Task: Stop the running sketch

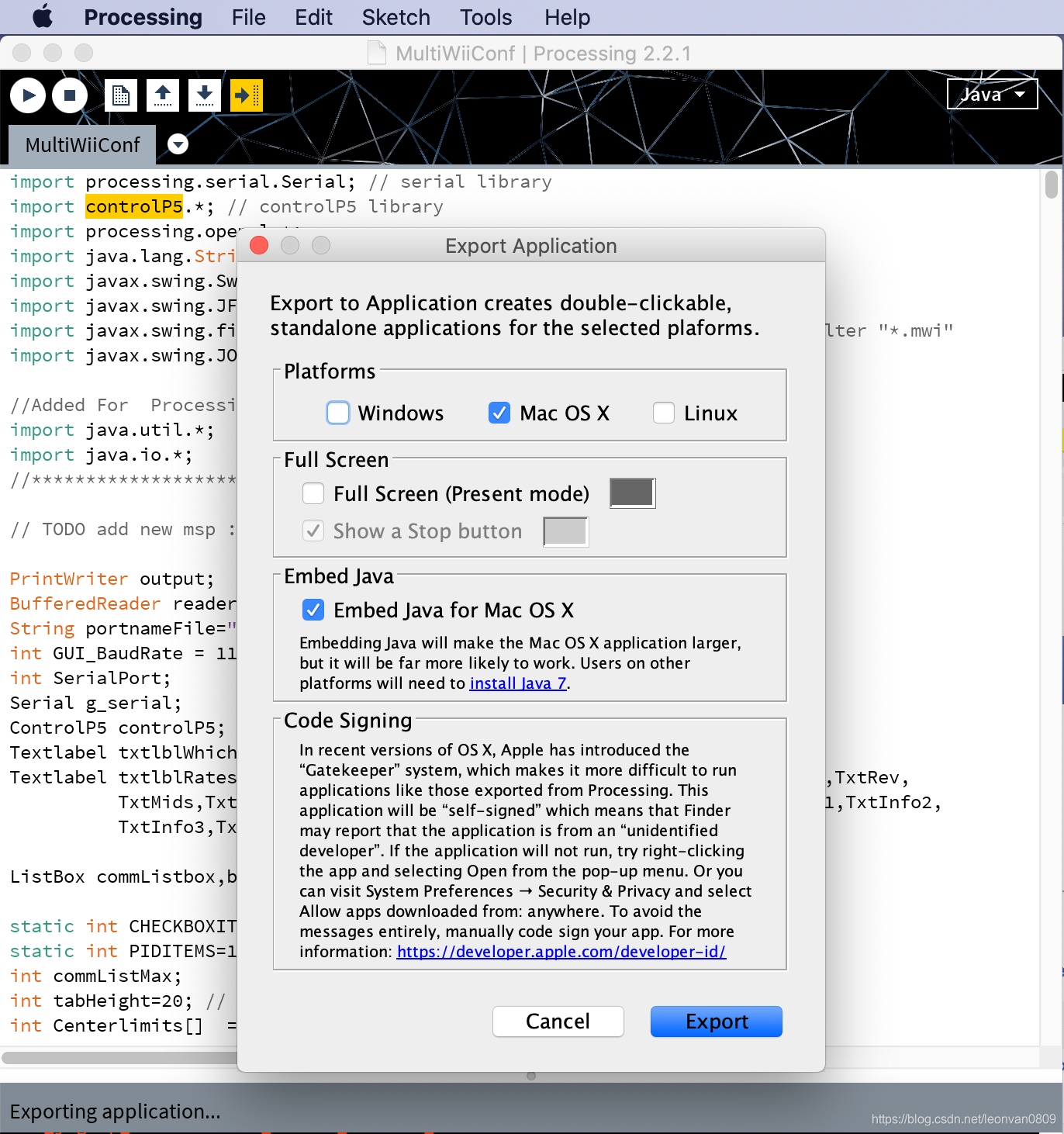Action: (70, 95)
